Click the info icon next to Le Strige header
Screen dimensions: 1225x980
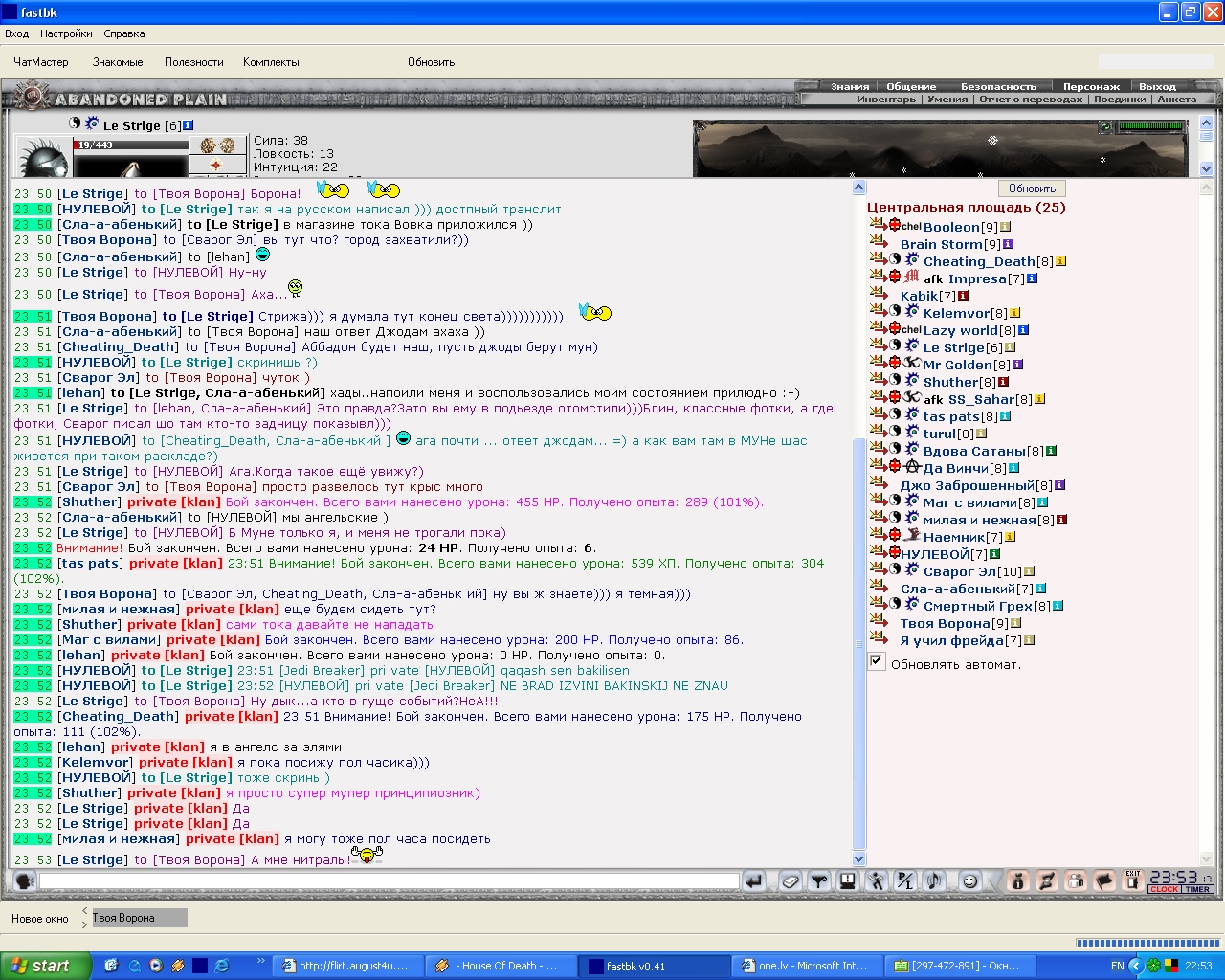[x=189, y=125]
